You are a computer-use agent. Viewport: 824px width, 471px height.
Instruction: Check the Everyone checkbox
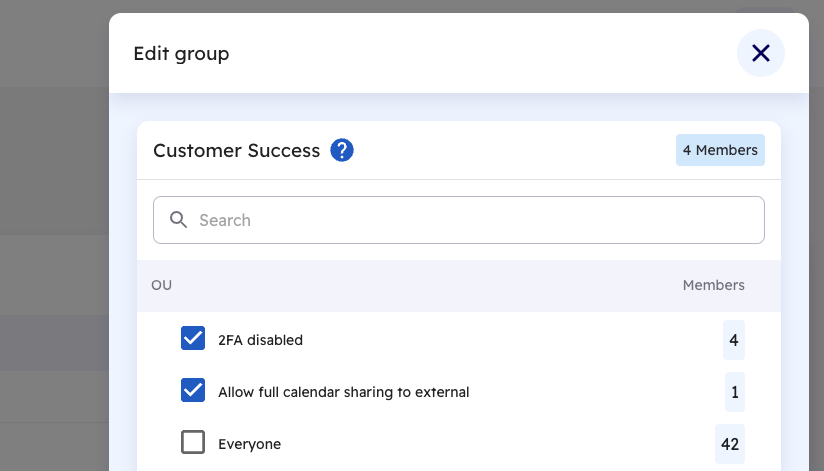(193, 442)
